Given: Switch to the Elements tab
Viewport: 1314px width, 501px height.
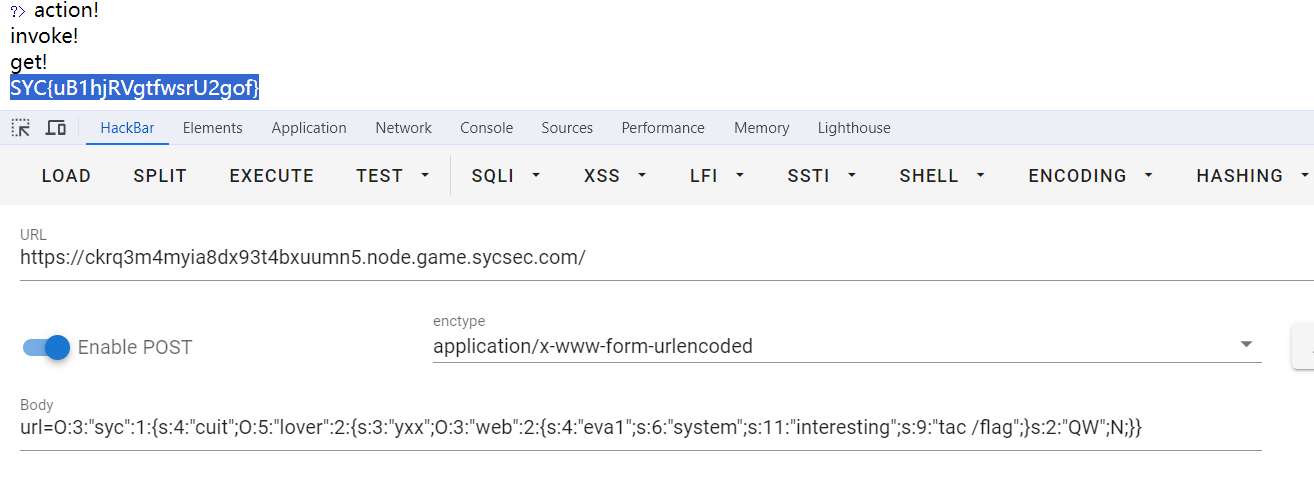Looking at the screenshot, I should tap(212, 128).
